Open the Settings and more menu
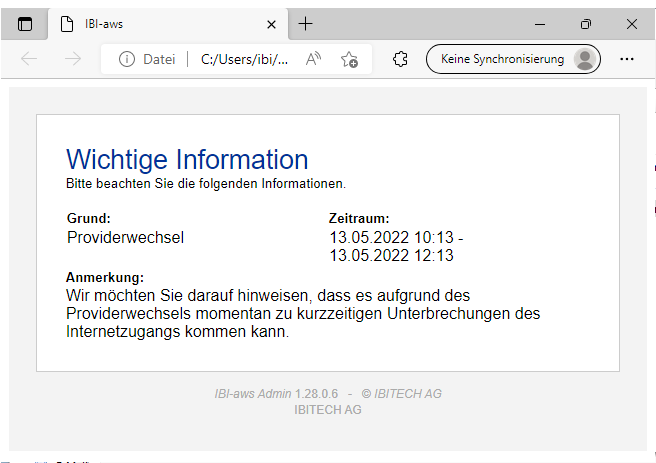 click(627, 59)
